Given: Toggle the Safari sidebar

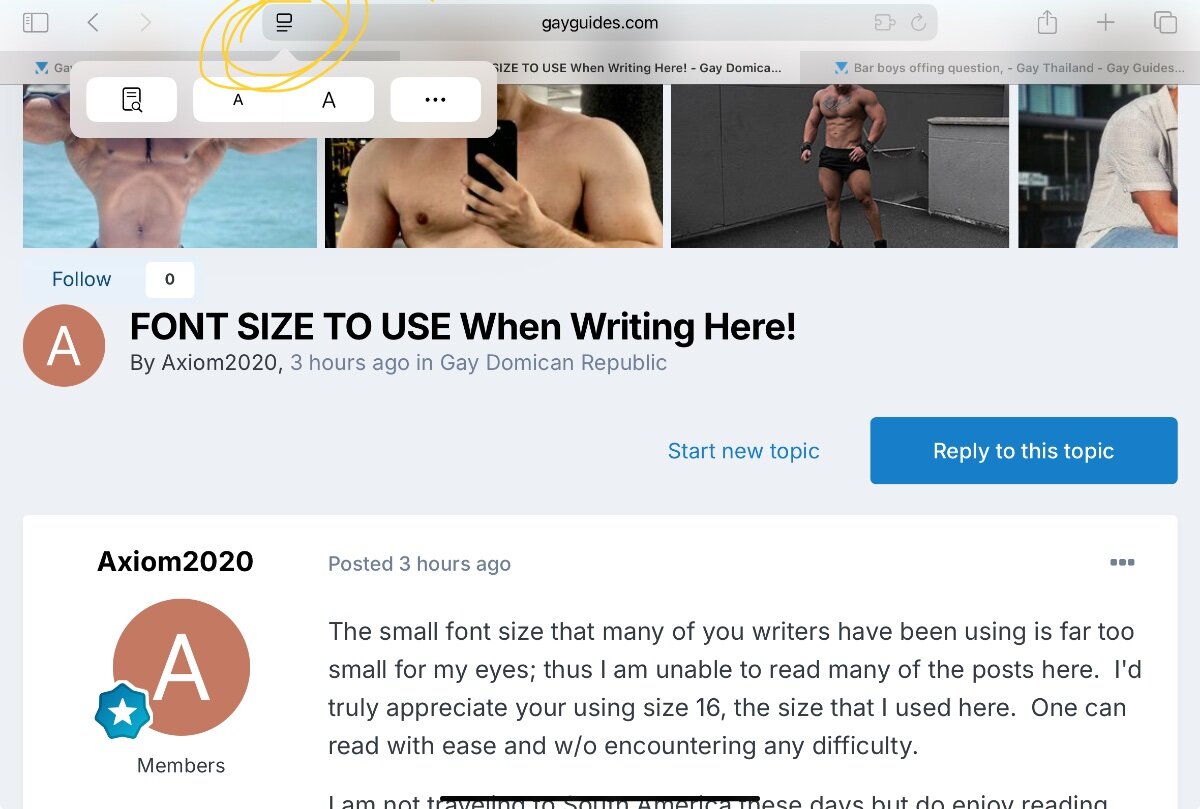Looking at the screenshot, I should pos(35,22).
